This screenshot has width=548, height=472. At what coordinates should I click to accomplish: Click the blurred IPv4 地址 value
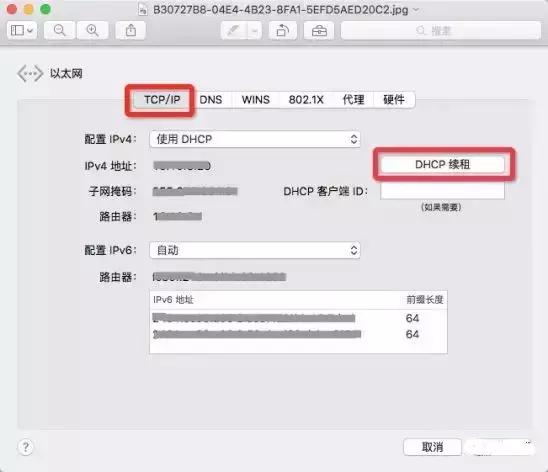coord(182,166)
